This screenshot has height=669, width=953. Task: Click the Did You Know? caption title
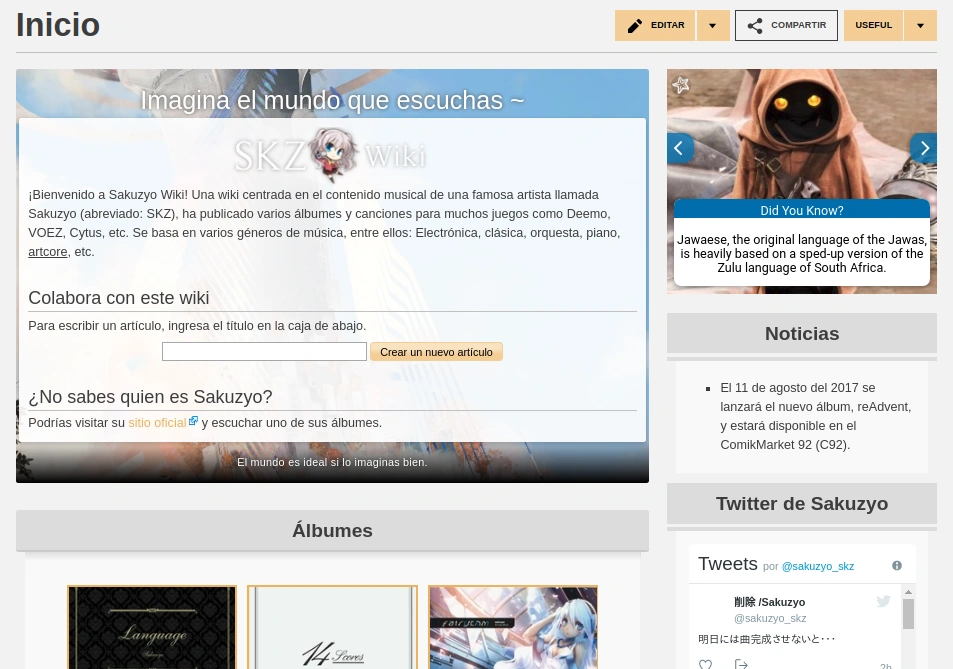pyautogui.click(x=802, y=210)
